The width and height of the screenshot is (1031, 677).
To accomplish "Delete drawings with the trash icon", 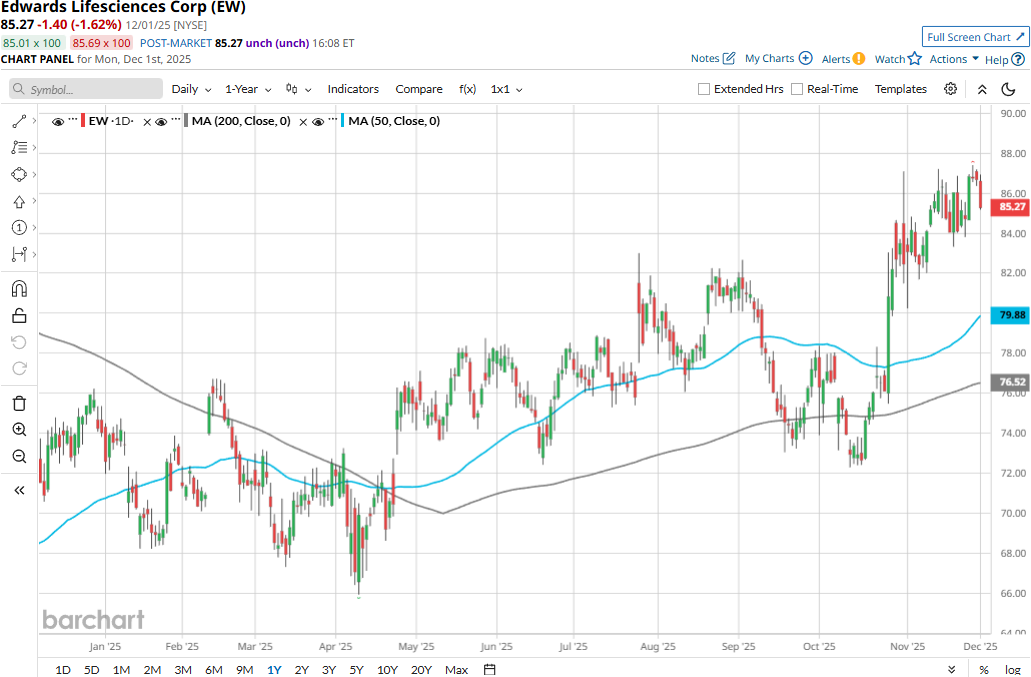I will 19,403.
